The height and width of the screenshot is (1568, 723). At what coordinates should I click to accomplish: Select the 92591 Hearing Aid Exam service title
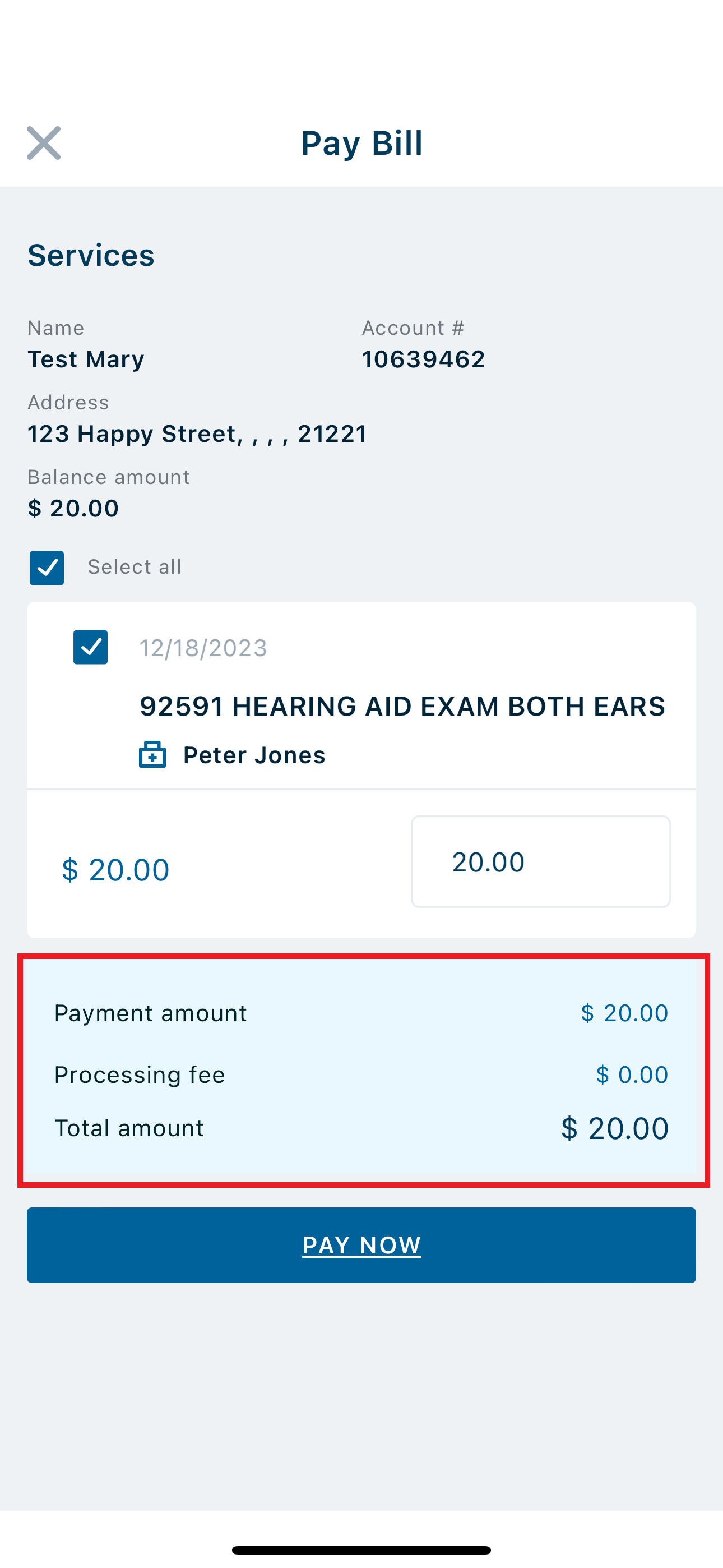point(402,706)
